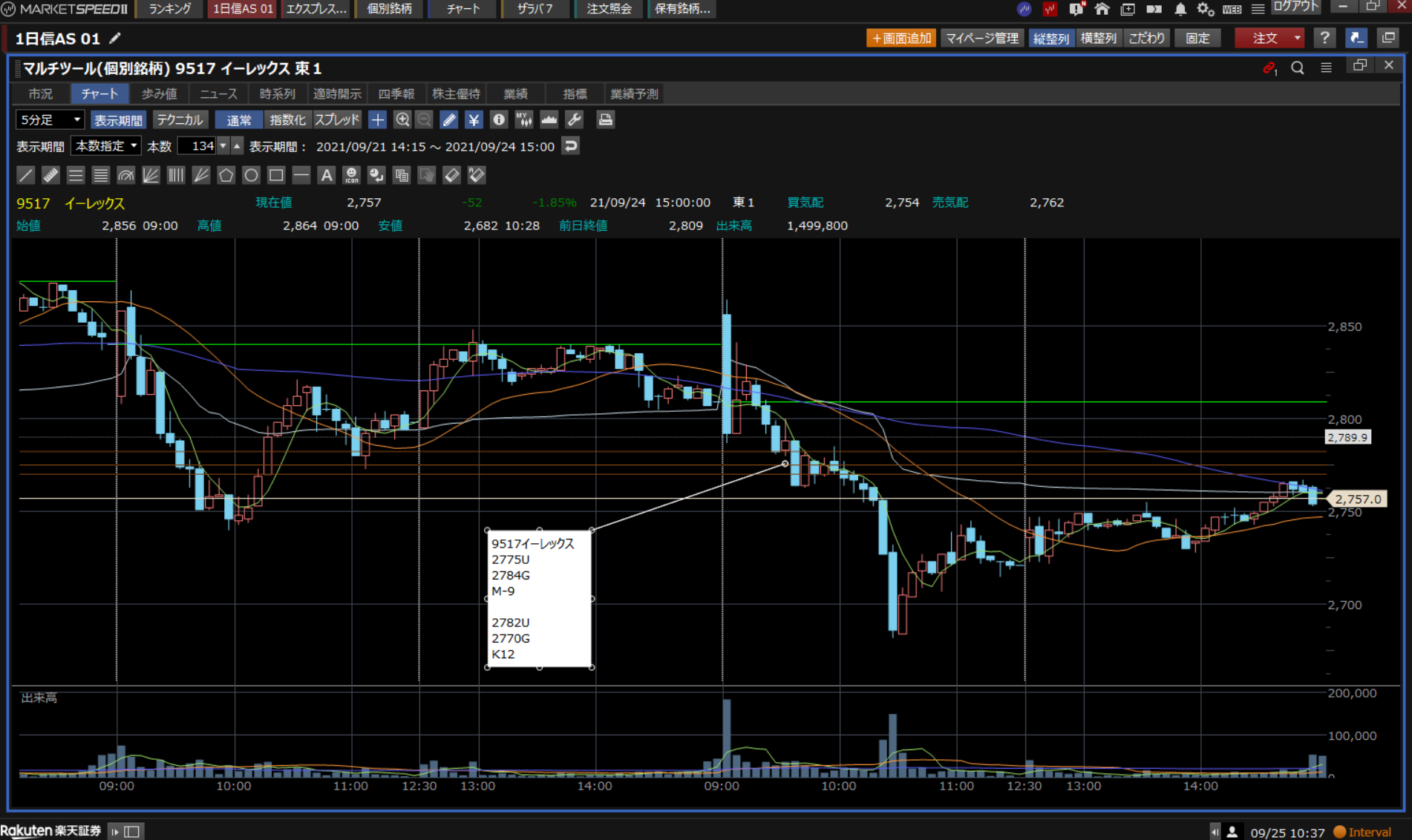The width and height of the screenshot is (1412, 840).
Task: Pick the pentagon shape drawing tool
Action: [x=226, y=175]
